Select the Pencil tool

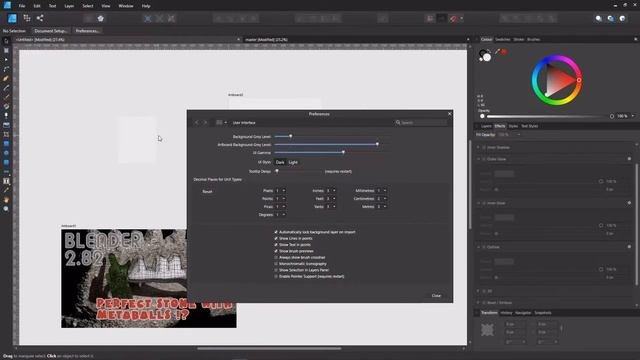pyautogui.click(x=6, y=88)
